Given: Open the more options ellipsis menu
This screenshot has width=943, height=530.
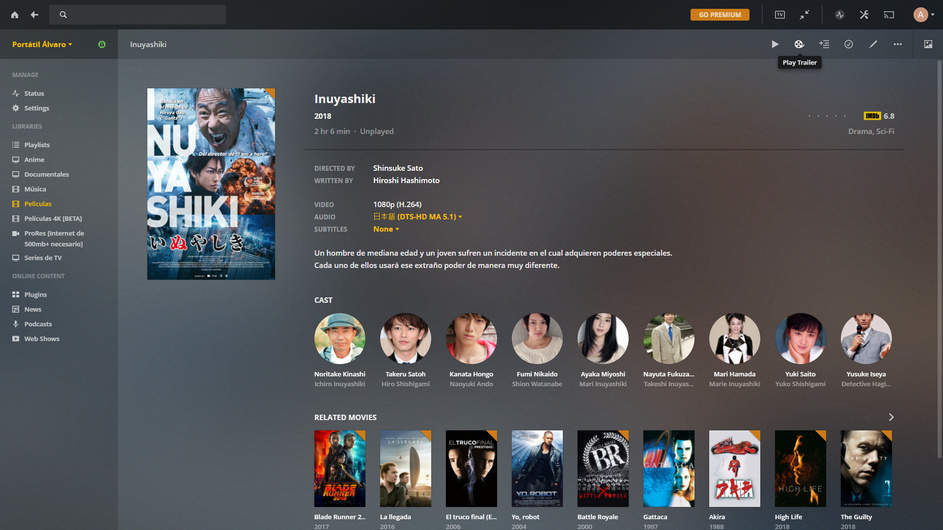Looking at the screenshot, I should [x=897, y=44].
